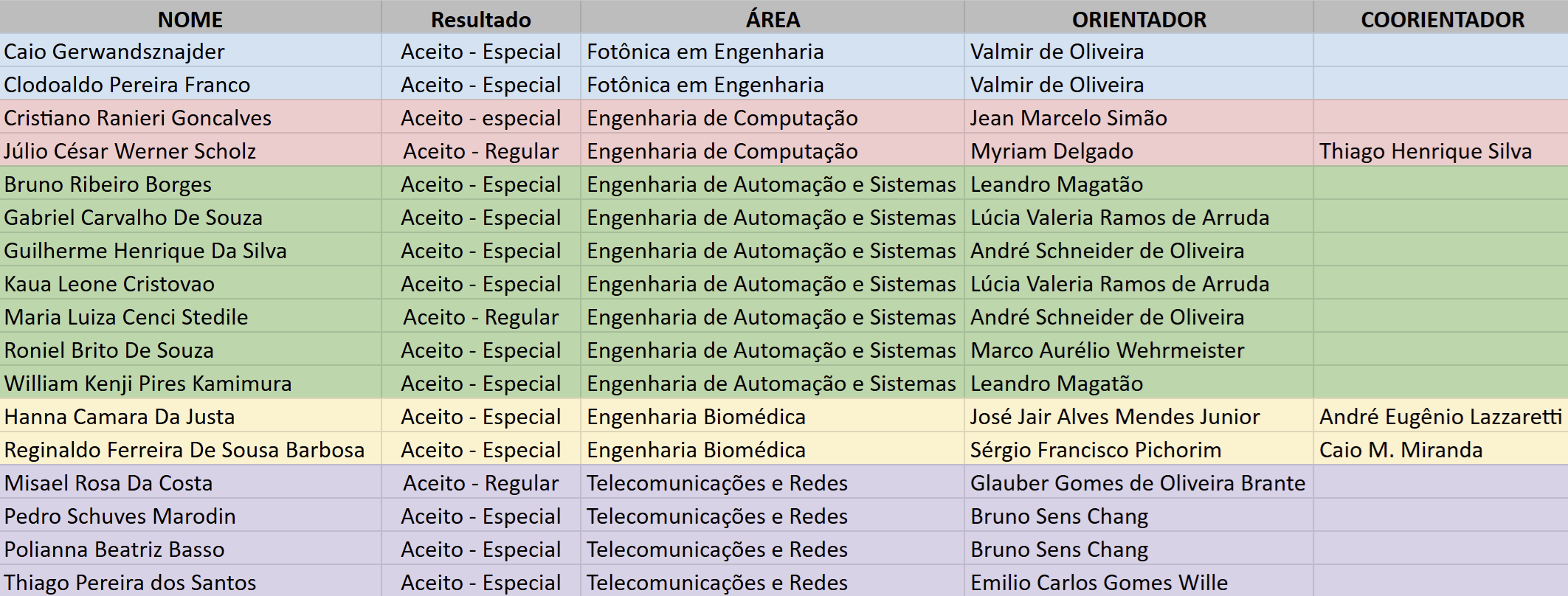
Task: Click the NOME column header
Action: 190,19
